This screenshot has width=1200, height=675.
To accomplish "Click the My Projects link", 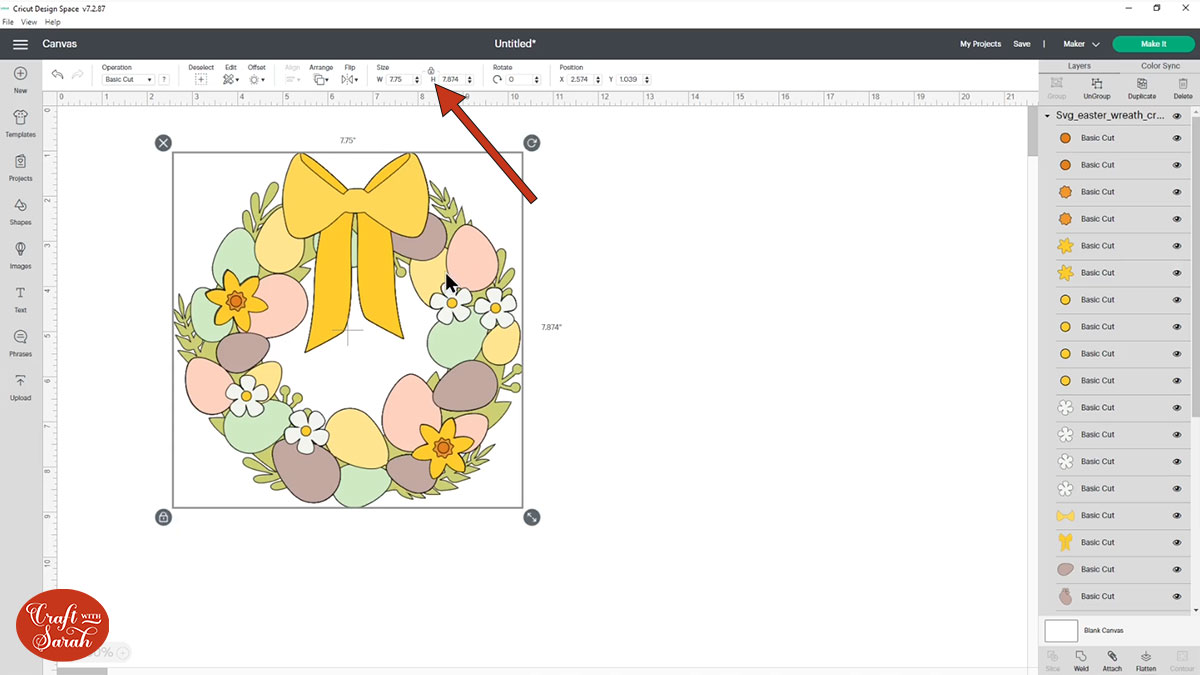I will pos(980,44).
